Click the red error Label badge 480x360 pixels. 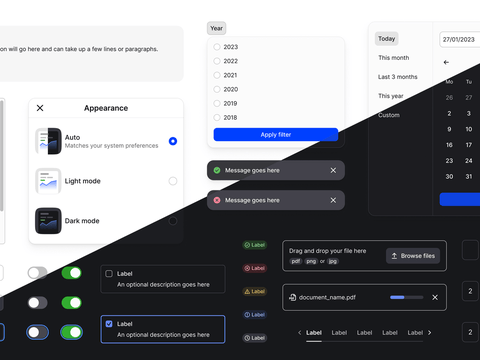tap(255, 268)
